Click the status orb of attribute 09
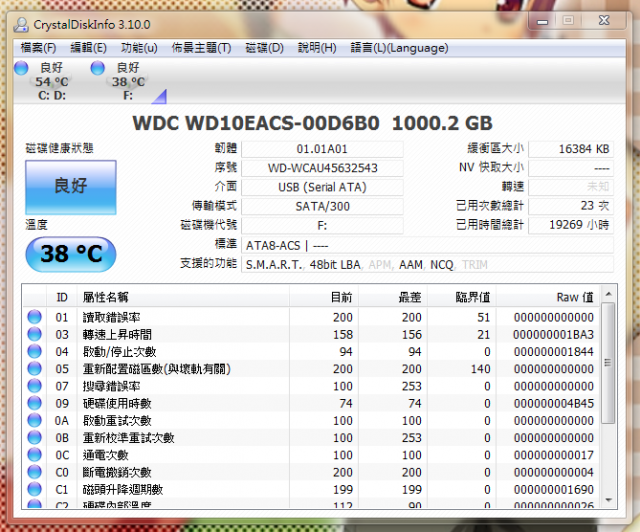640x532 pixels. pyautogui.click(x=35, y=403)
